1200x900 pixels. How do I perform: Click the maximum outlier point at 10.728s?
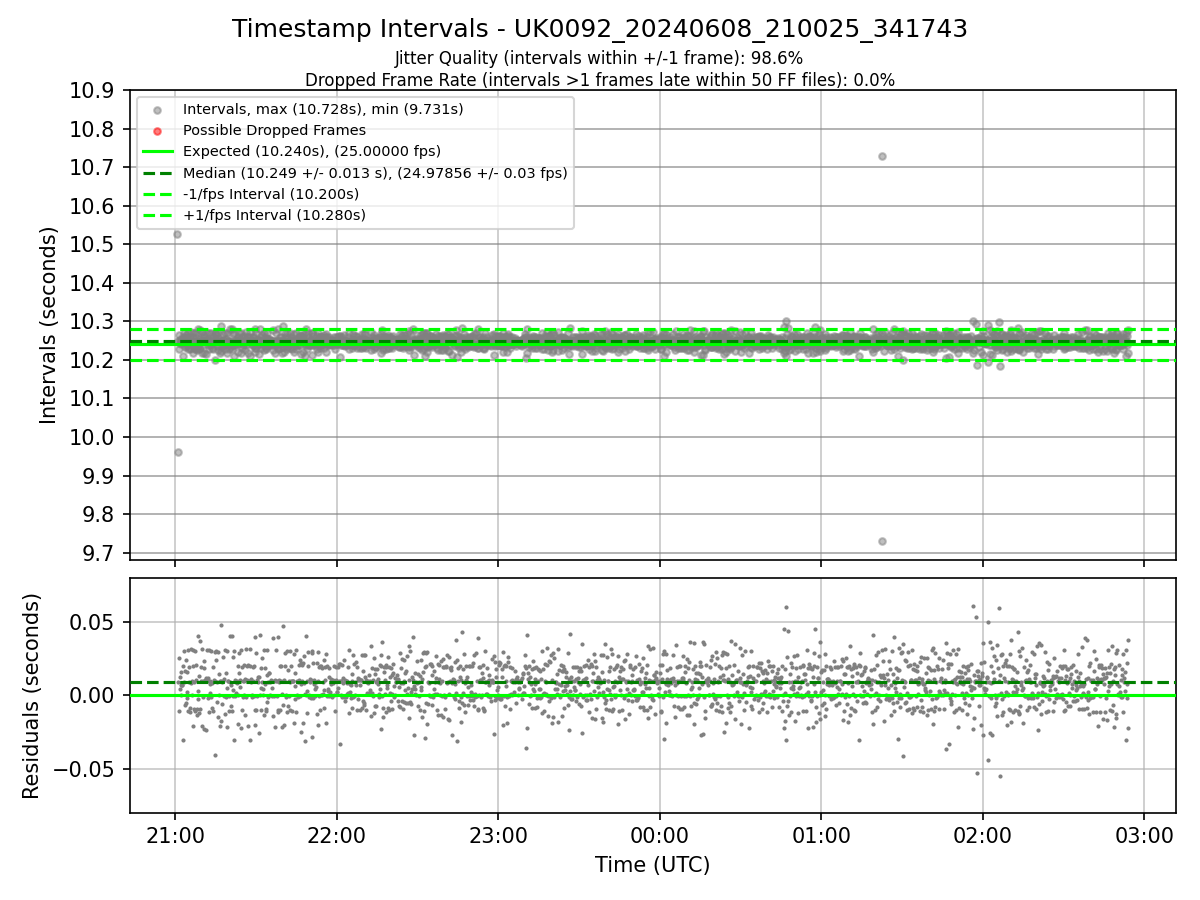[x=882, y=156]
